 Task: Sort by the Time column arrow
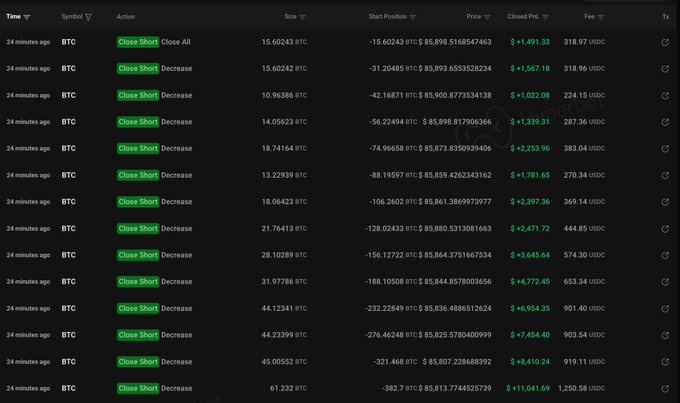(27, 17)
